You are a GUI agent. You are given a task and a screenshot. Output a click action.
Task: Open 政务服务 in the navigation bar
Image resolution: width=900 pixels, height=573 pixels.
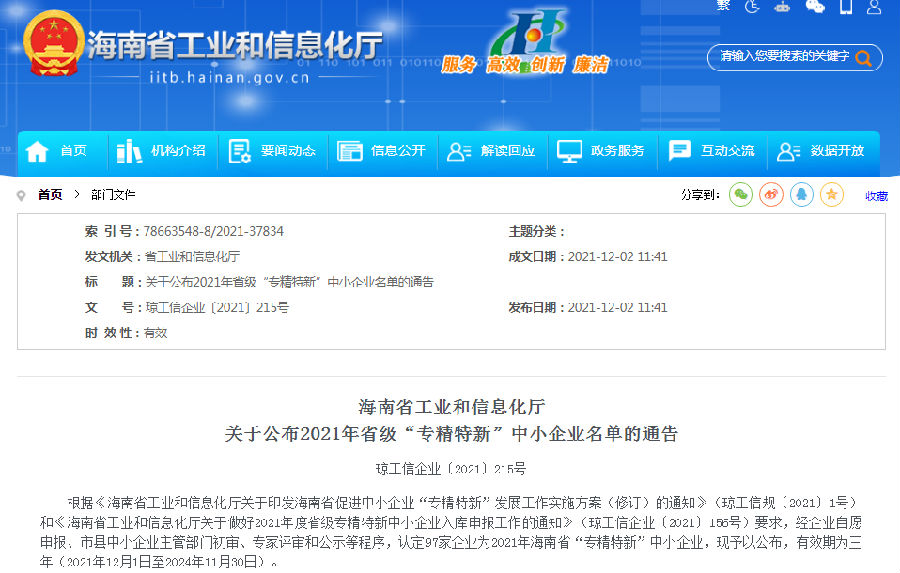point(603,151)
